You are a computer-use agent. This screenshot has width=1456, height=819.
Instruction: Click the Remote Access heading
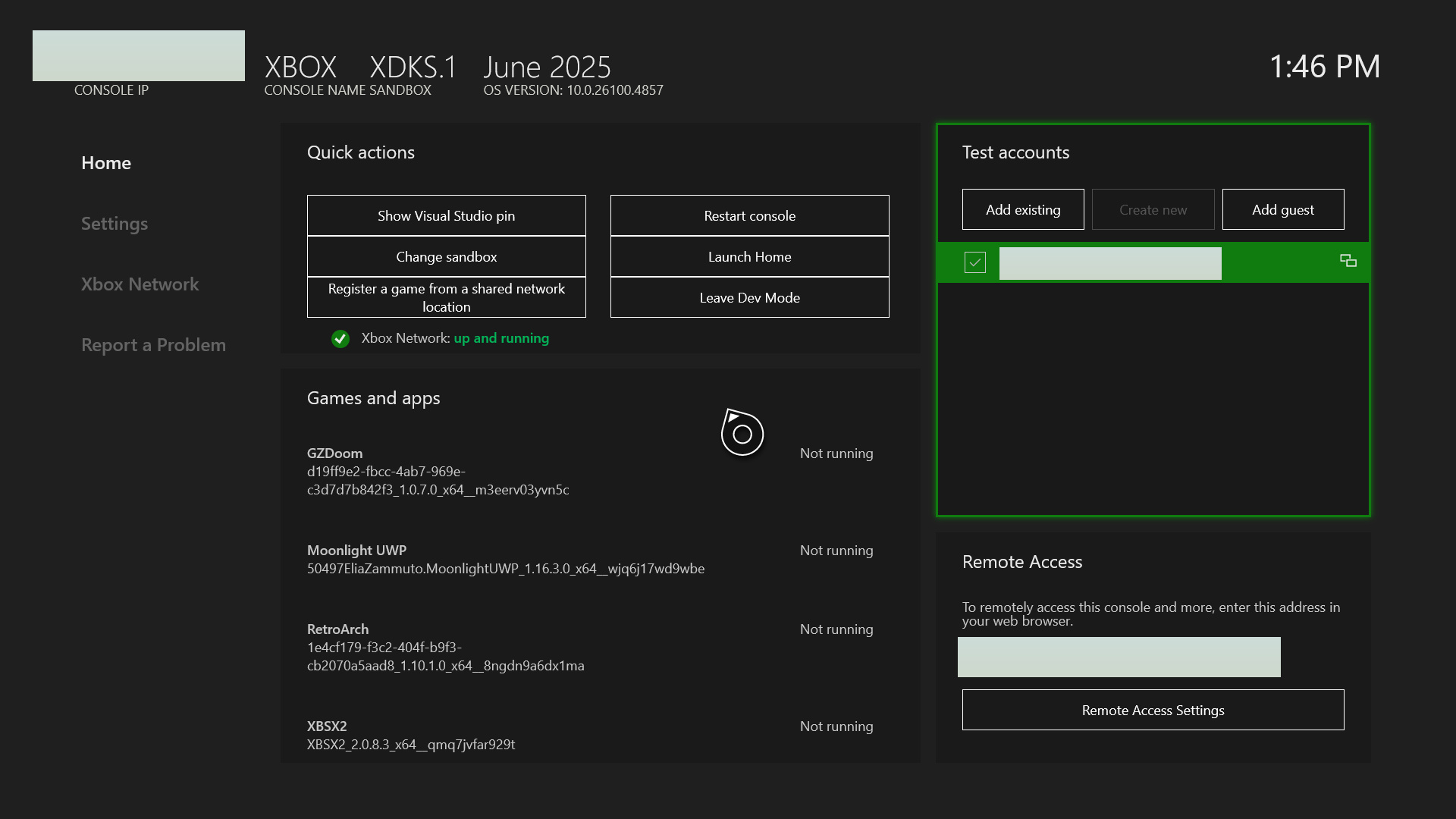1022,562
